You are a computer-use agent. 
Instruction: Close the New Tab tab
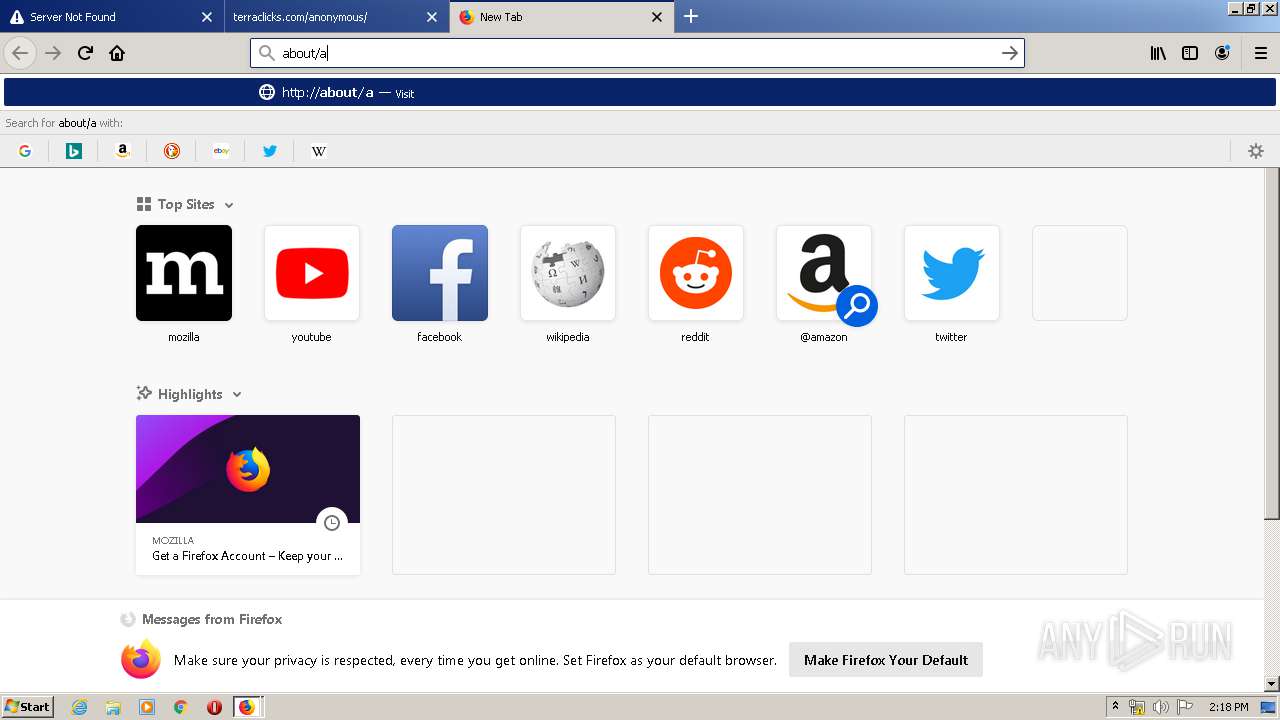pyautogui.click(x=657, y=17)
